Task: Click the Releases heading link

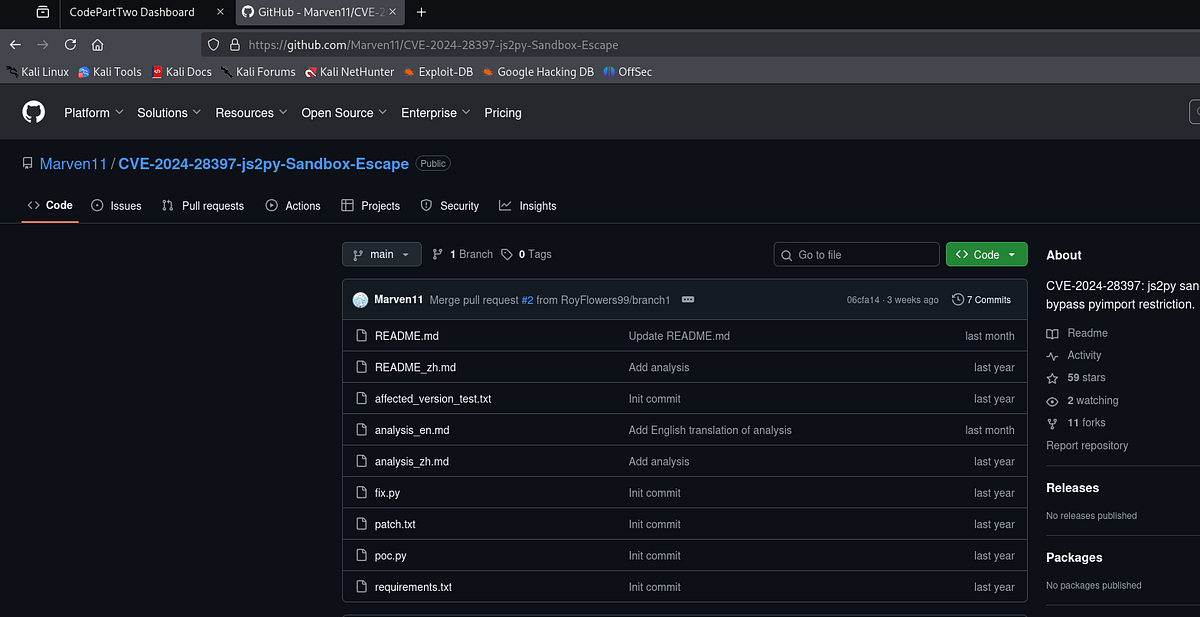Action: coord(1072,488)
